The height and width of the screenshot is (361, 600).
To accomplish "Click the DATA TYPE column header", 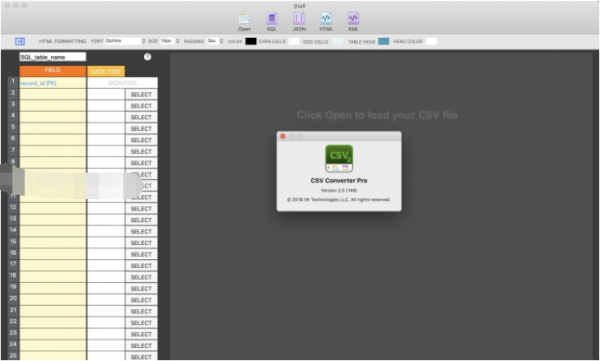I will coord(106,72).
